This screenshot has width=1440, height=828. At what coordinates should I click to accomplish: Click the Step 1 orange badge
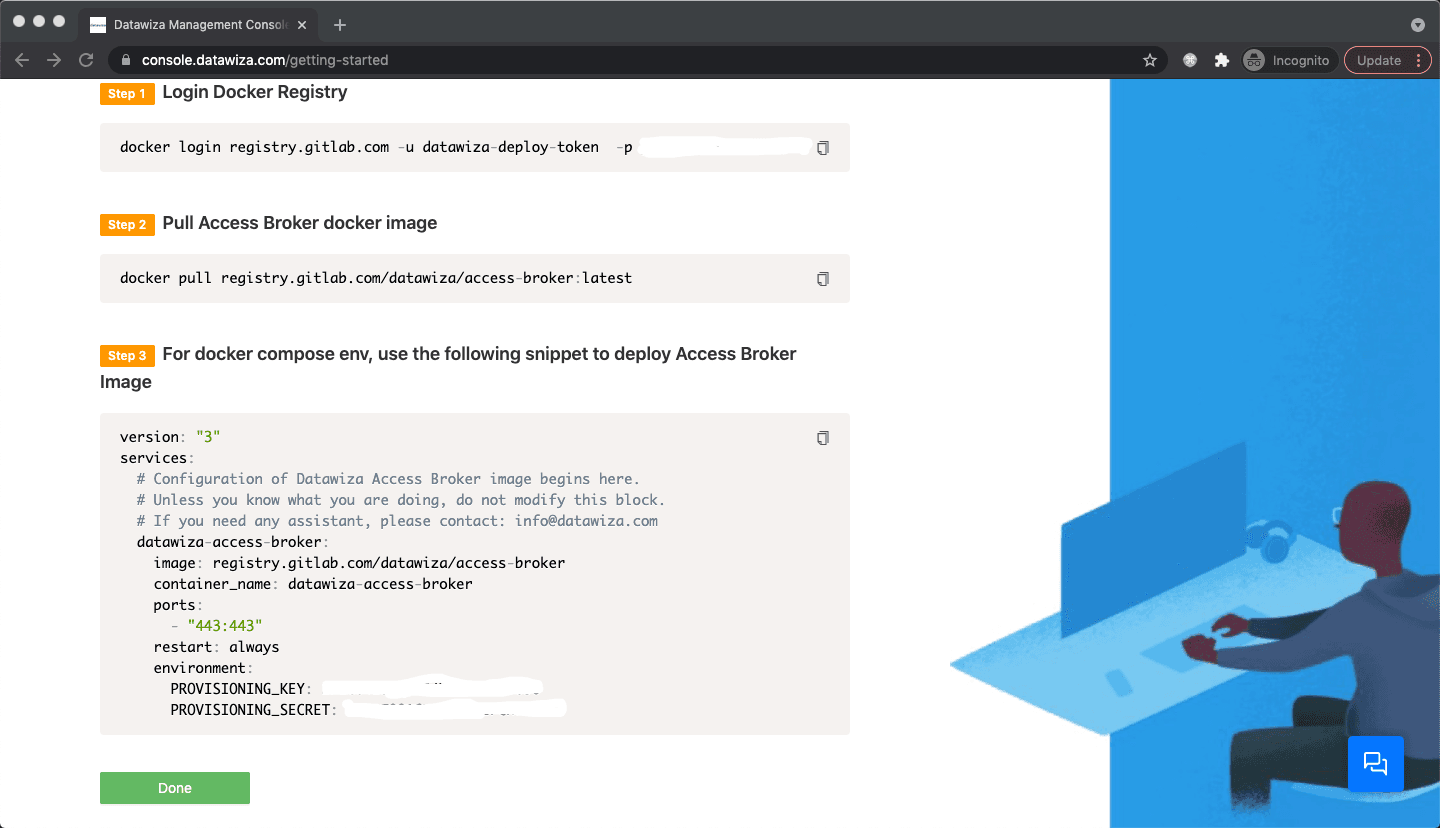127,93
